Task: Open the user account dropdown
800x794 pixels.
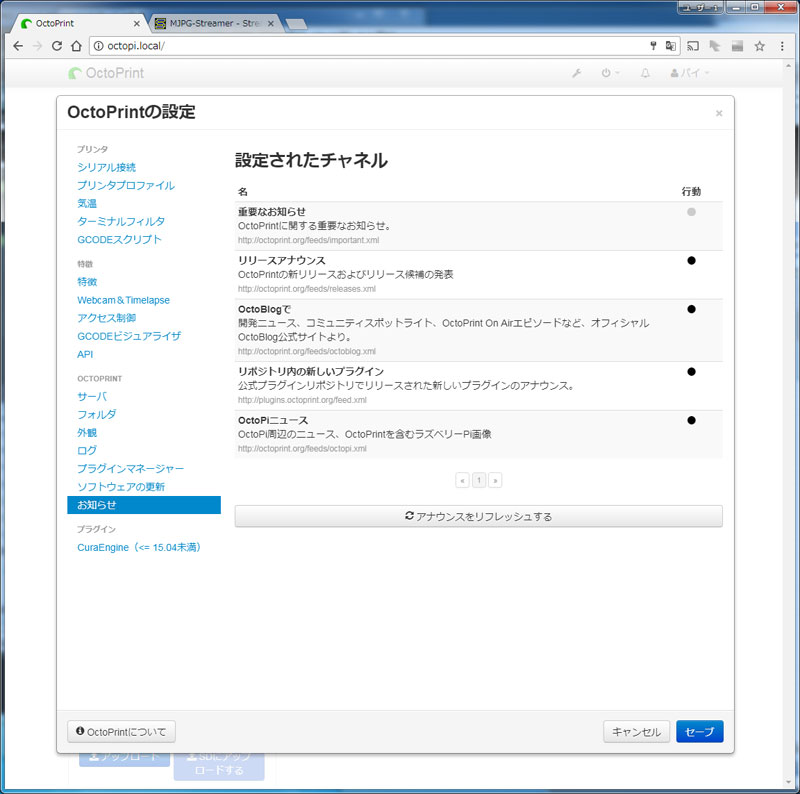Action: 690,73
